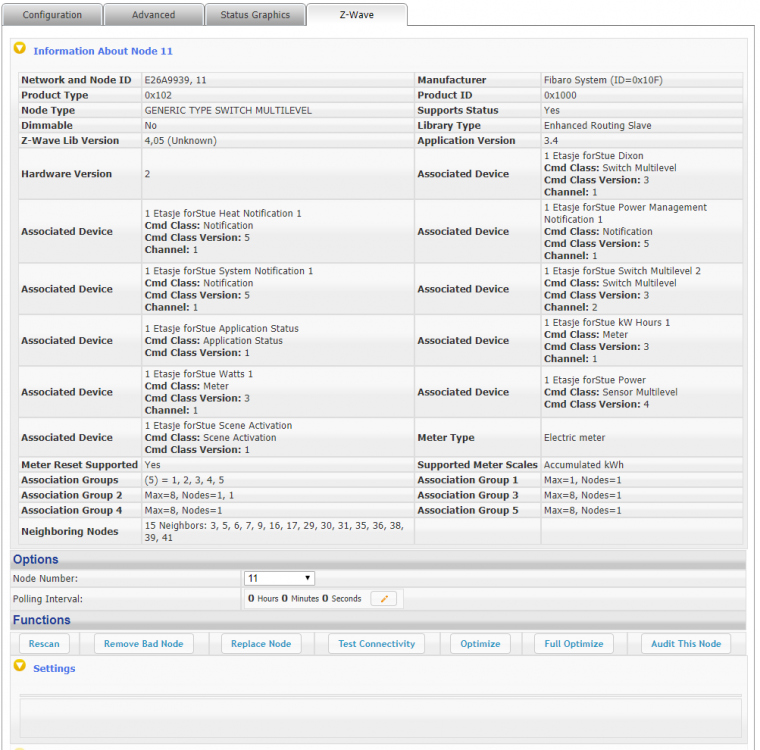Run Test Connectivity for this node
The height and width of the screenshot is (750, 760).
pos(376,644)
